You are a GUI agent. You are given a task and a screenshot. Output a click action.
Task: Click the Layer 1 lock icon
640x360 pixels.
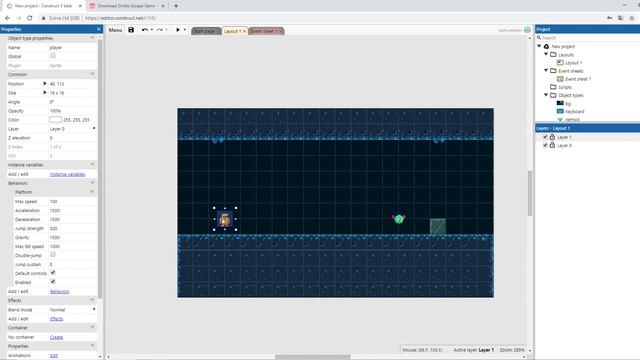point(552,137)
